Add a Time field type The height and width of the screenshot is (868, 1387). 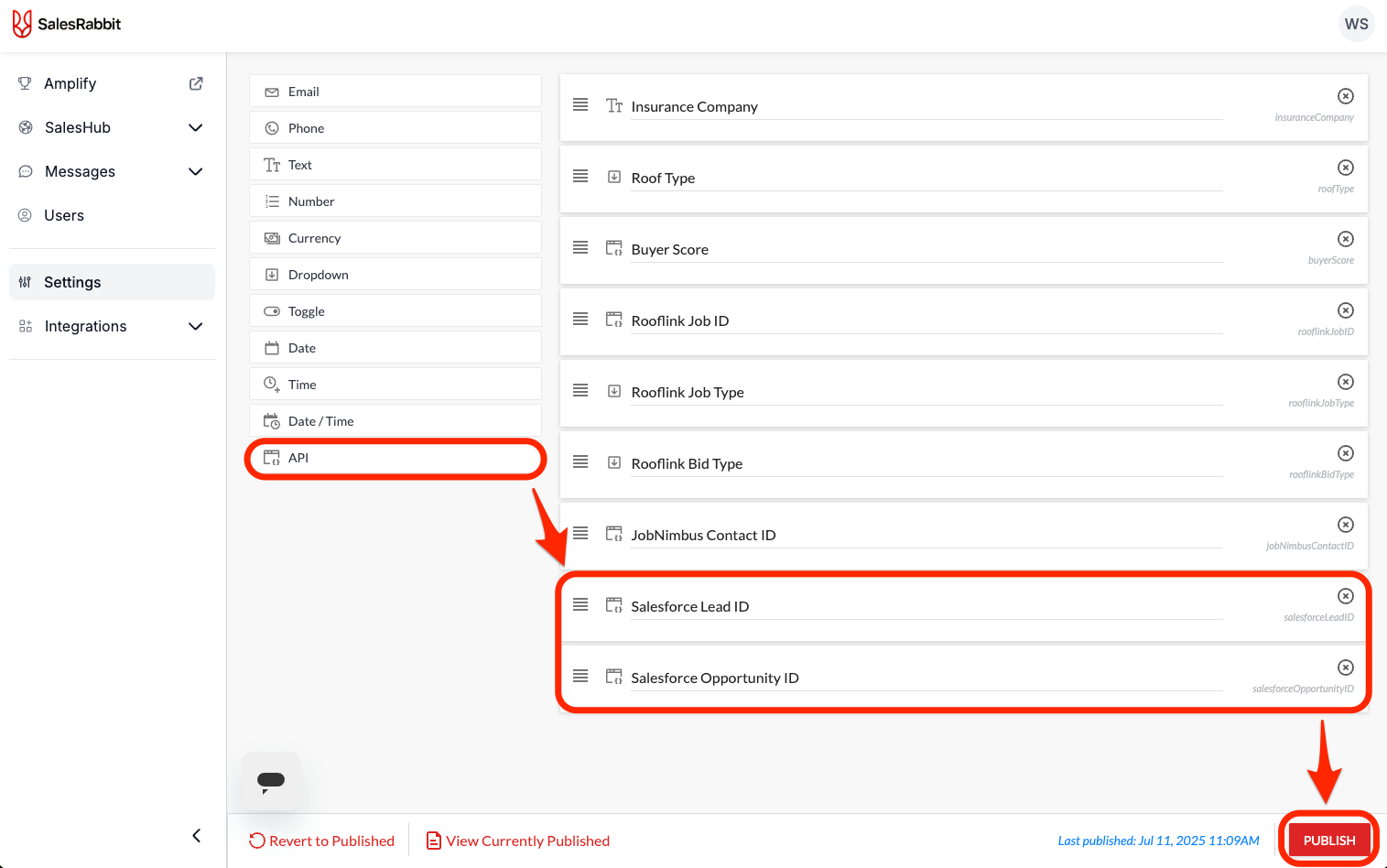(x=396, y=385)
